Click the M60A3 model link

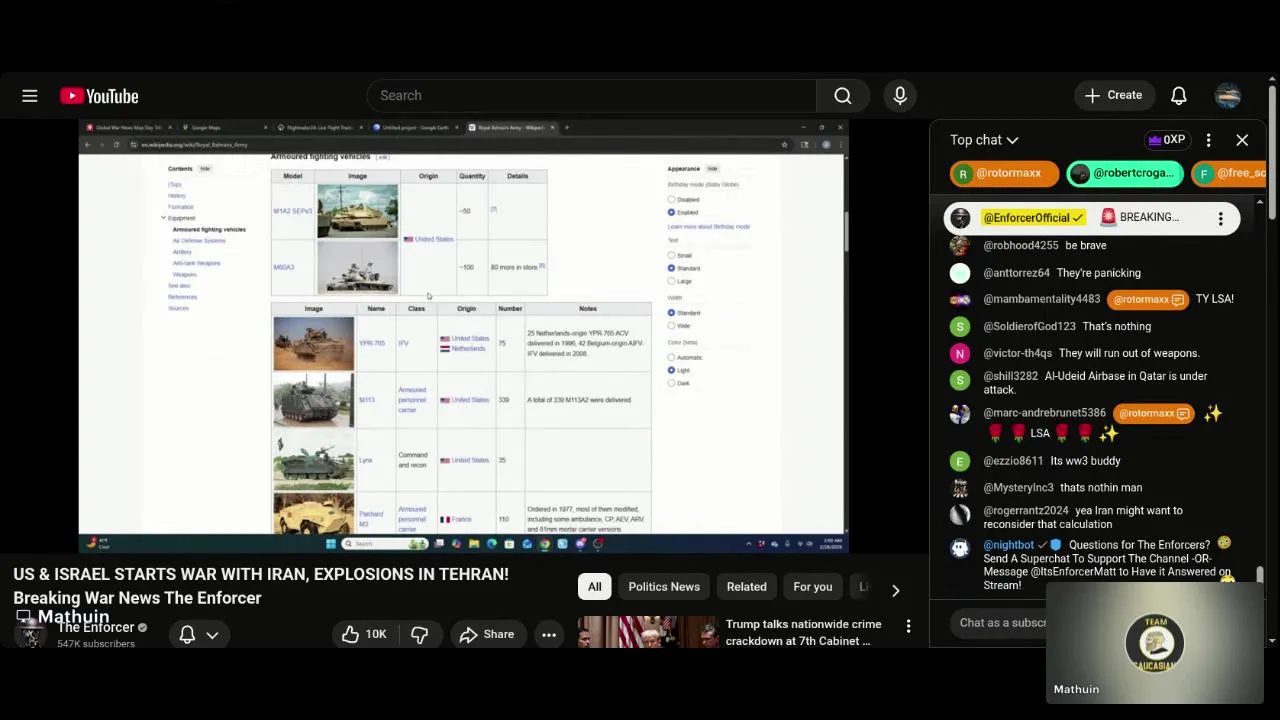284,267
